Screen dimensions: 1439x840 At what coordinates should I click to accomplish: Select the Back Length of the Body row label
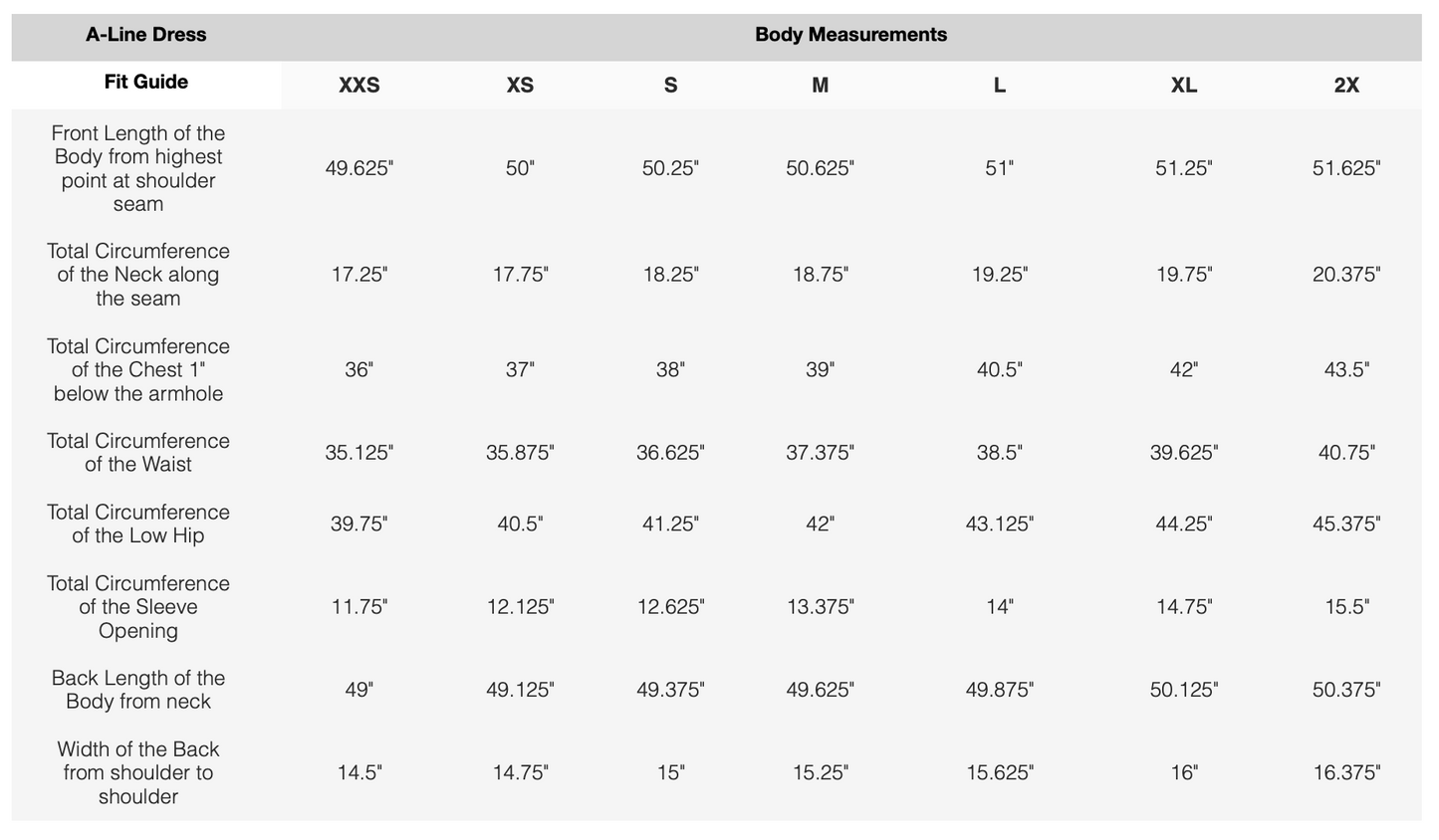[138, 690]
